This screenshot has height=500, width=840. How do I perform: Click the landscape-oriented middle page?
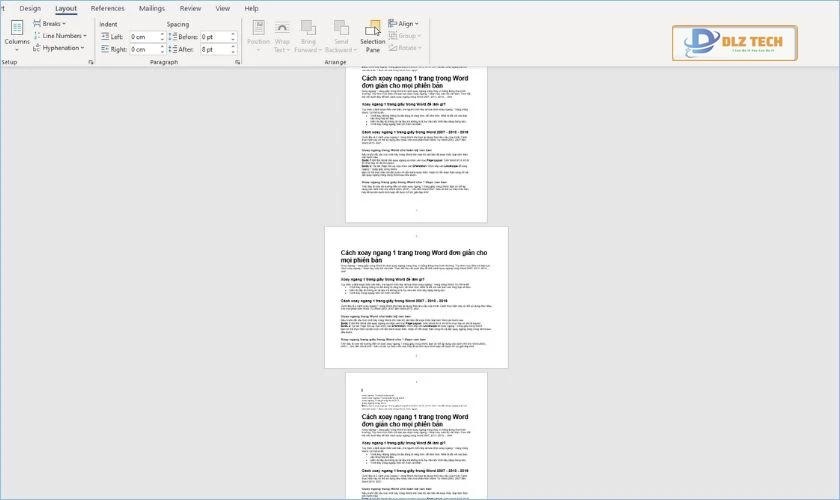[416, 297]
